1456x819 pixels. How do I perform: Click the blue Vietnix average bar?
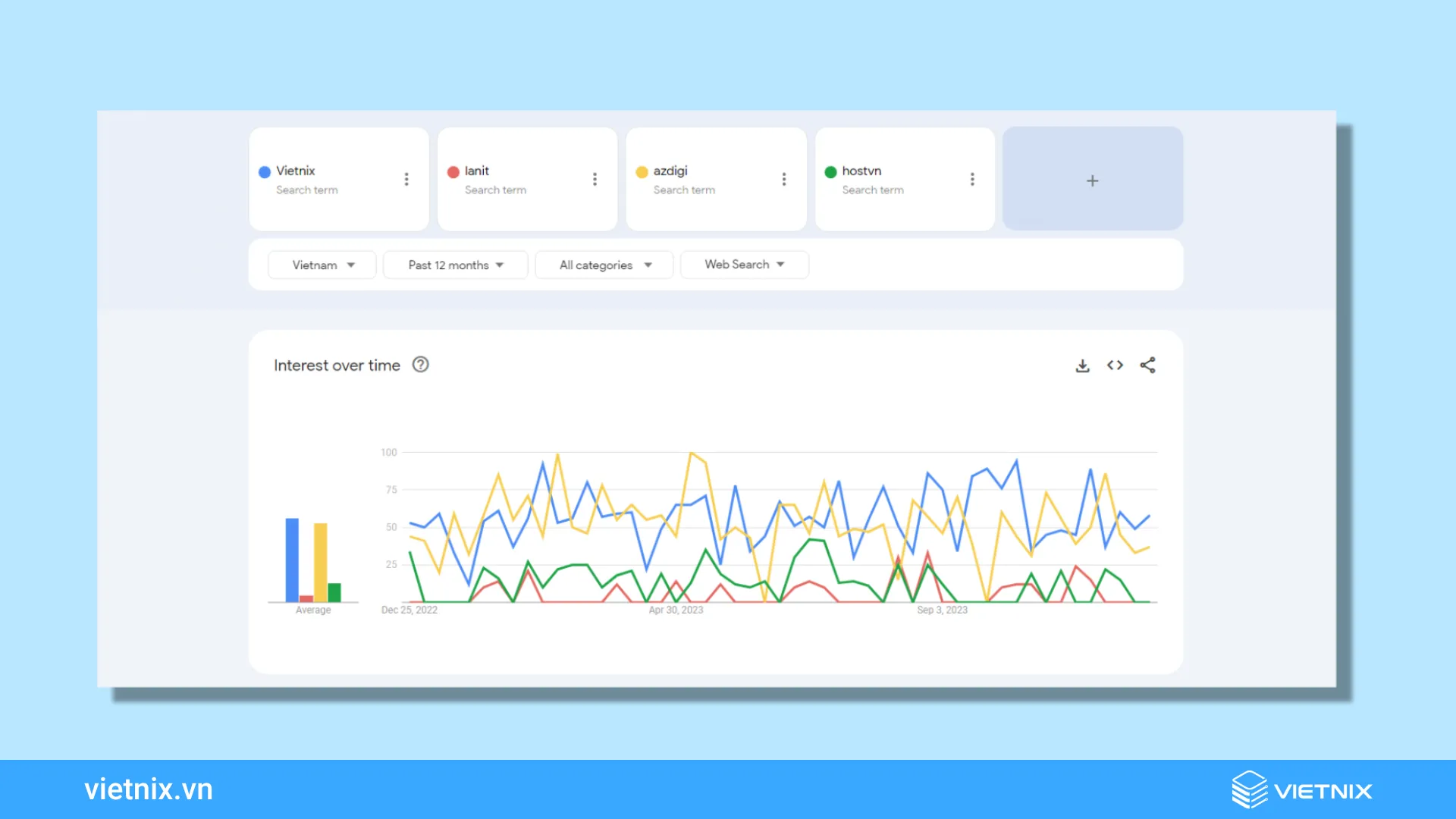click(x=292, y=560)
